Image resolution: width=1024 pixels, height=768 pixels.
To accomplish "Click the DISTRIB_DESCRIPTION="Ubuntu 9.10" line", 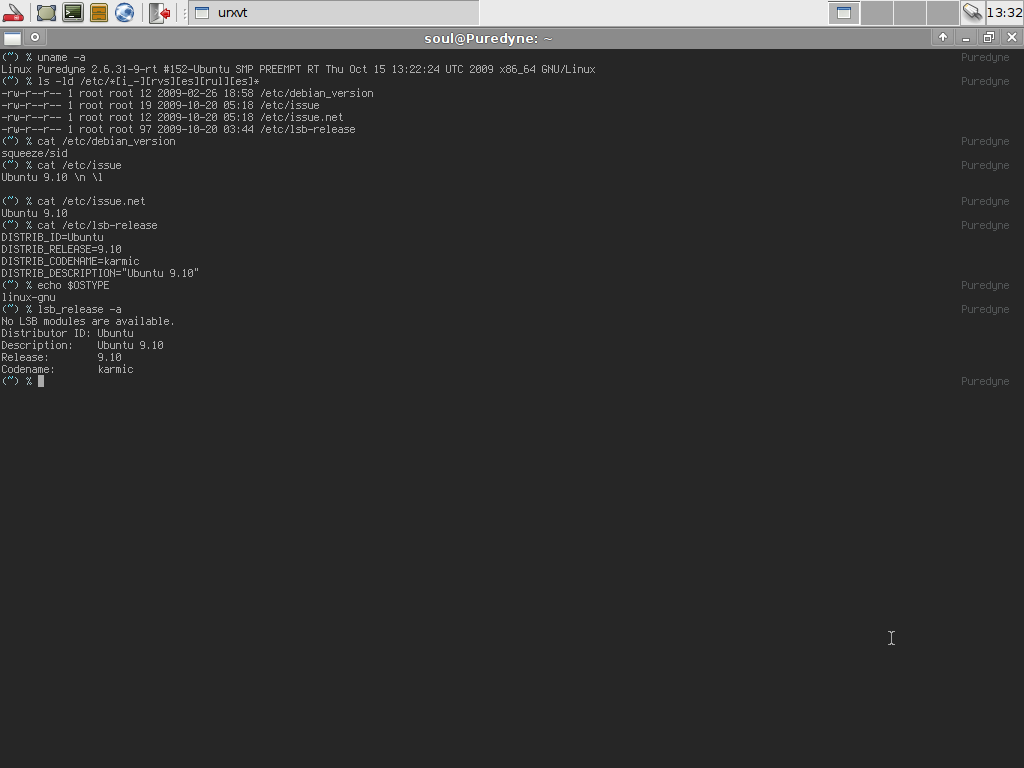I will pos(101,274).
